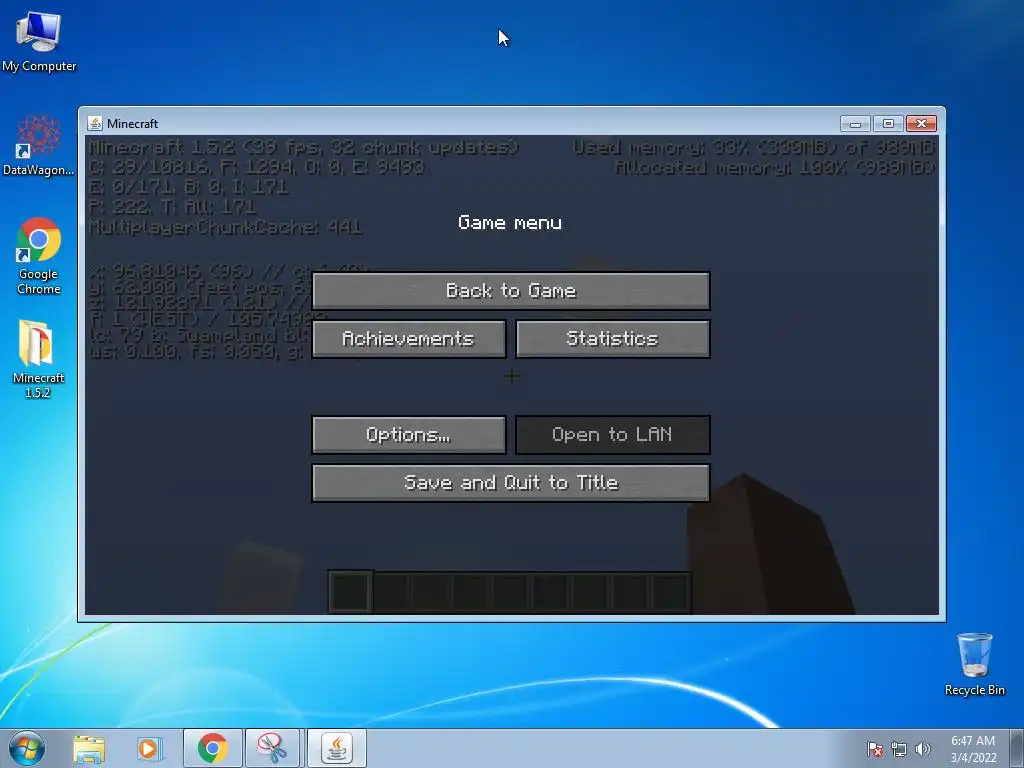The width and height of the screenshot is (1024, 768).
Task: Open Windows Explorer from the taskbar
Action: click(x=89, y=748)
